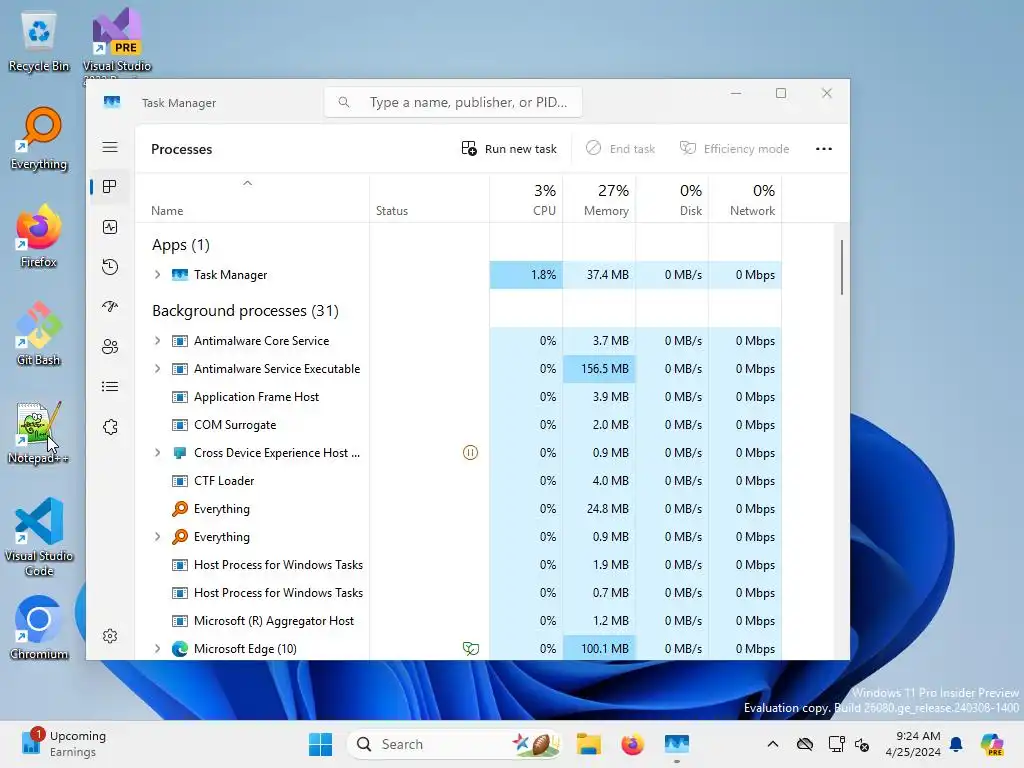Open the App history sidebar icon

click(x=110, y=266)
